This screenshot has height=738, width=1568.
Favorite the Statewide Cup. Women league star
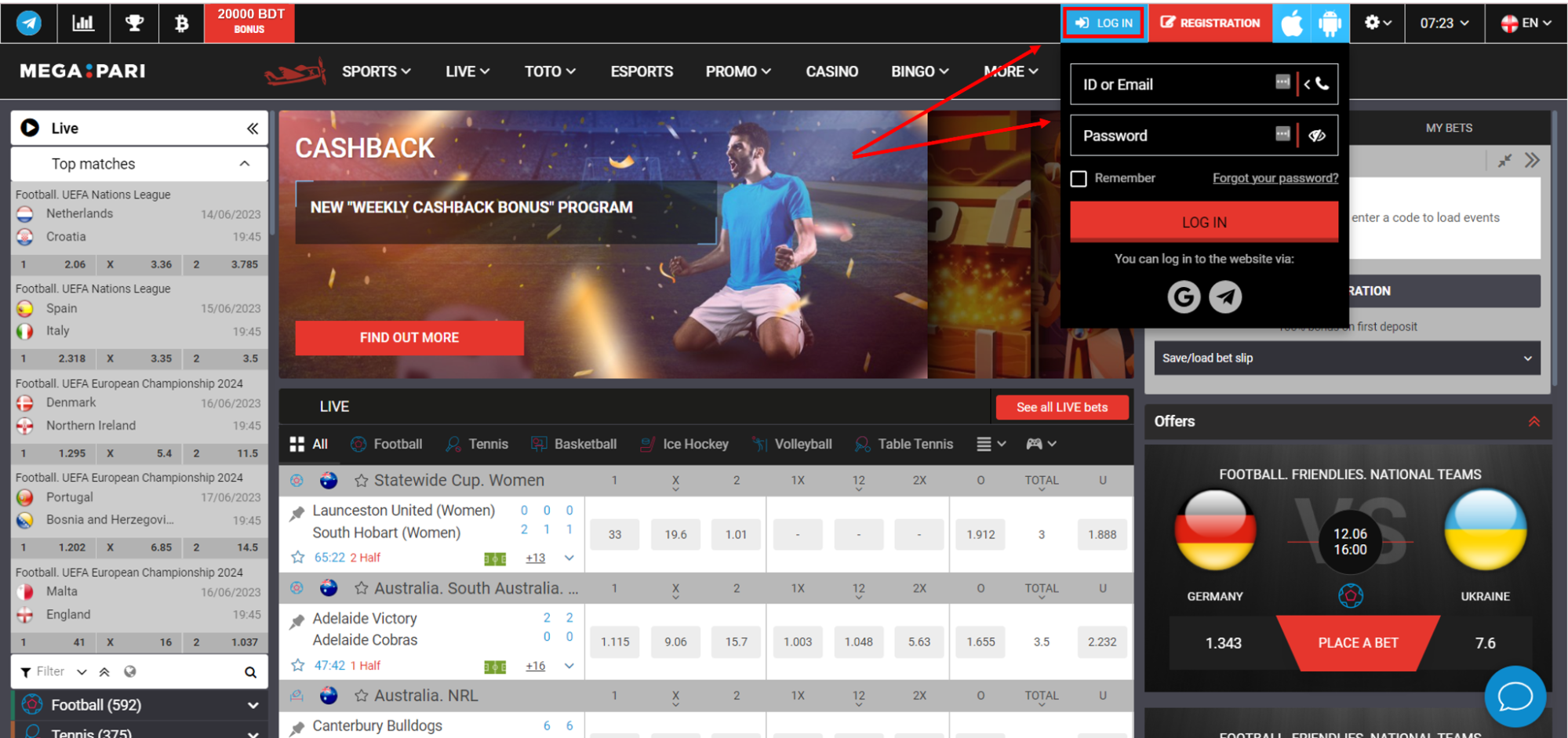361,481
